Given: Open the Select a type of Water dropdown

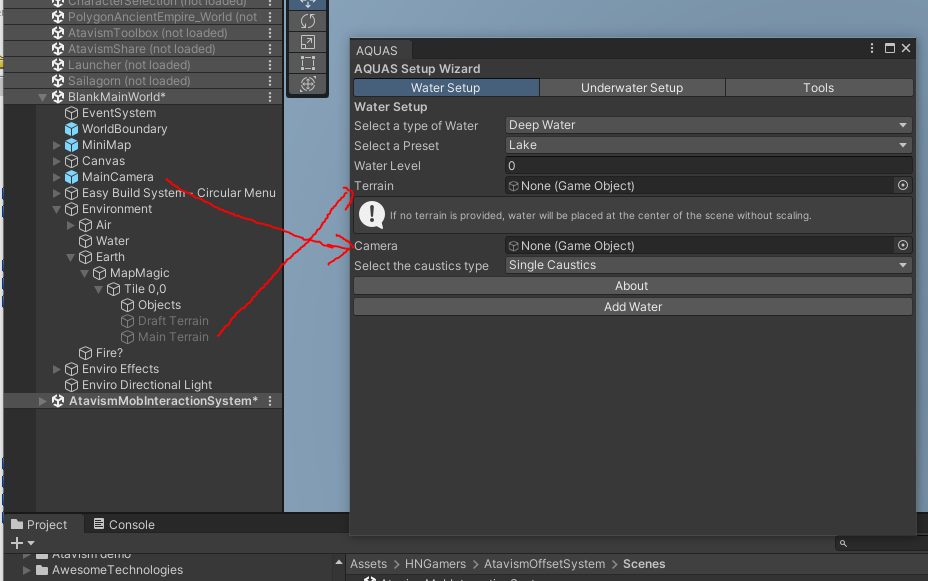Looking at the screenshot, I should [708, 125].
